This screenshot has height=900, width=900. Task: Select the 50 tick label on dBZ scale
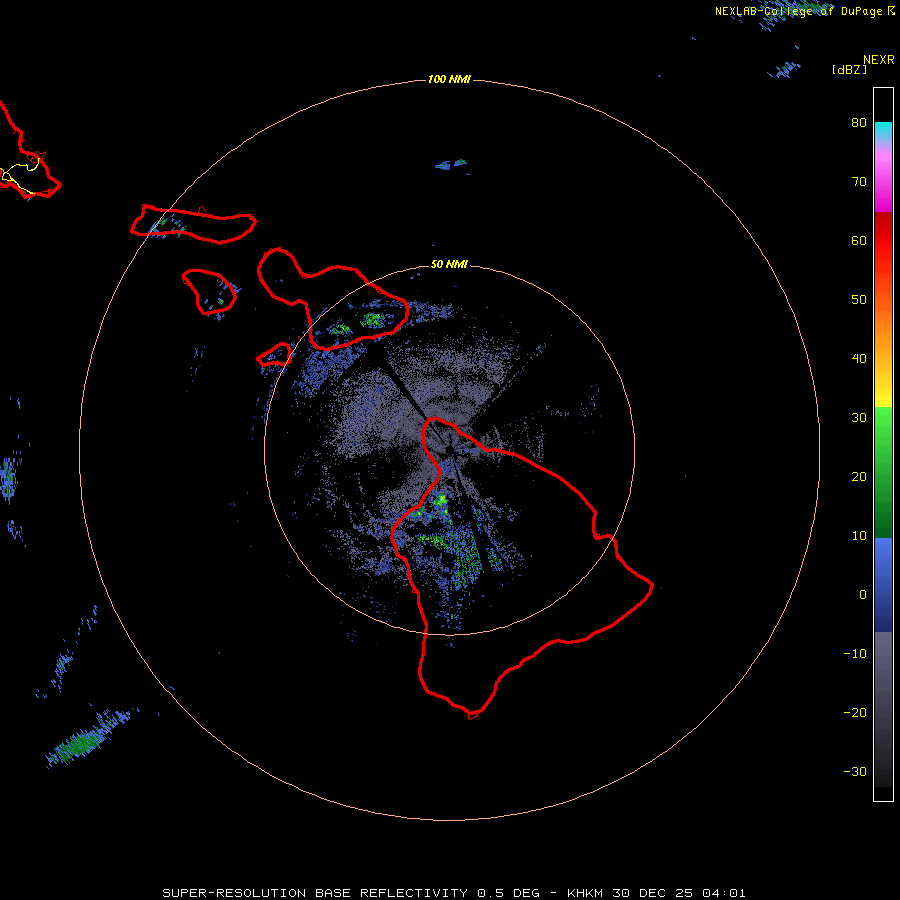[859, 300]
